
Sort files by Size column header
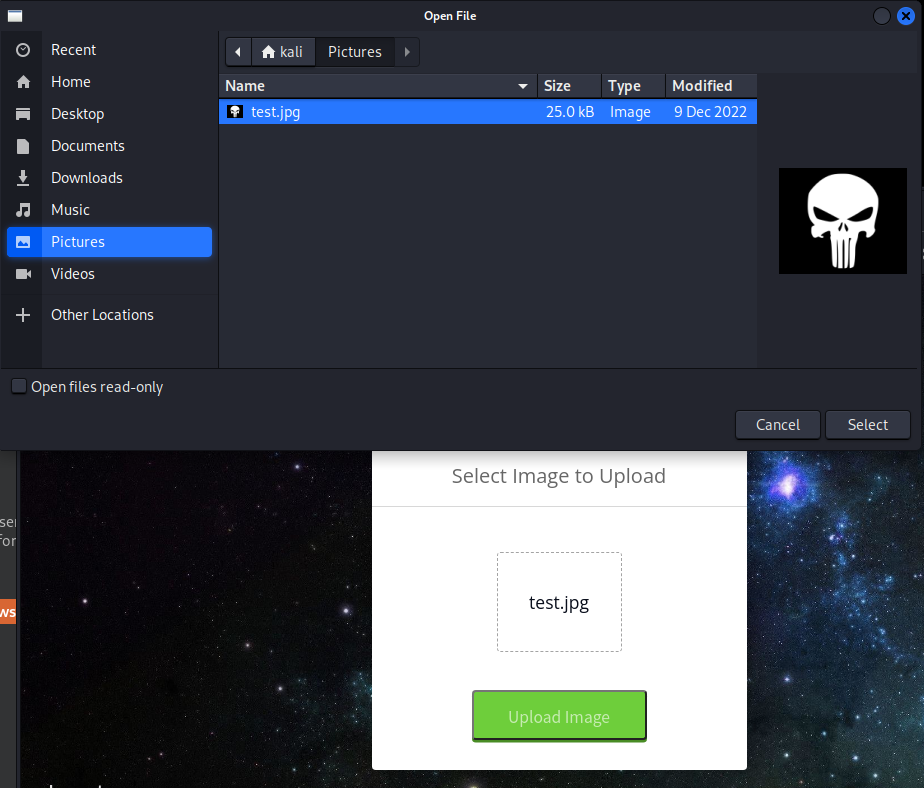(x=569, y=86)
